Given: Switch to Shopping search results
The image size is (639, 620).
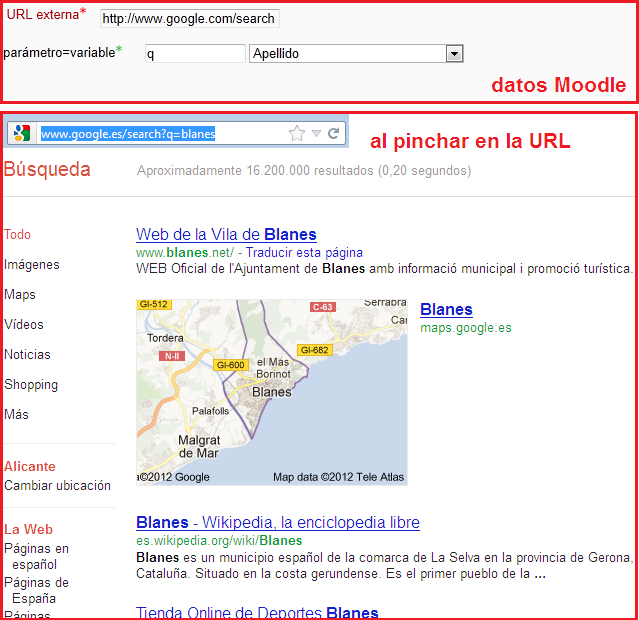Looking at the screenshot, I should click(x=31, y=385).
